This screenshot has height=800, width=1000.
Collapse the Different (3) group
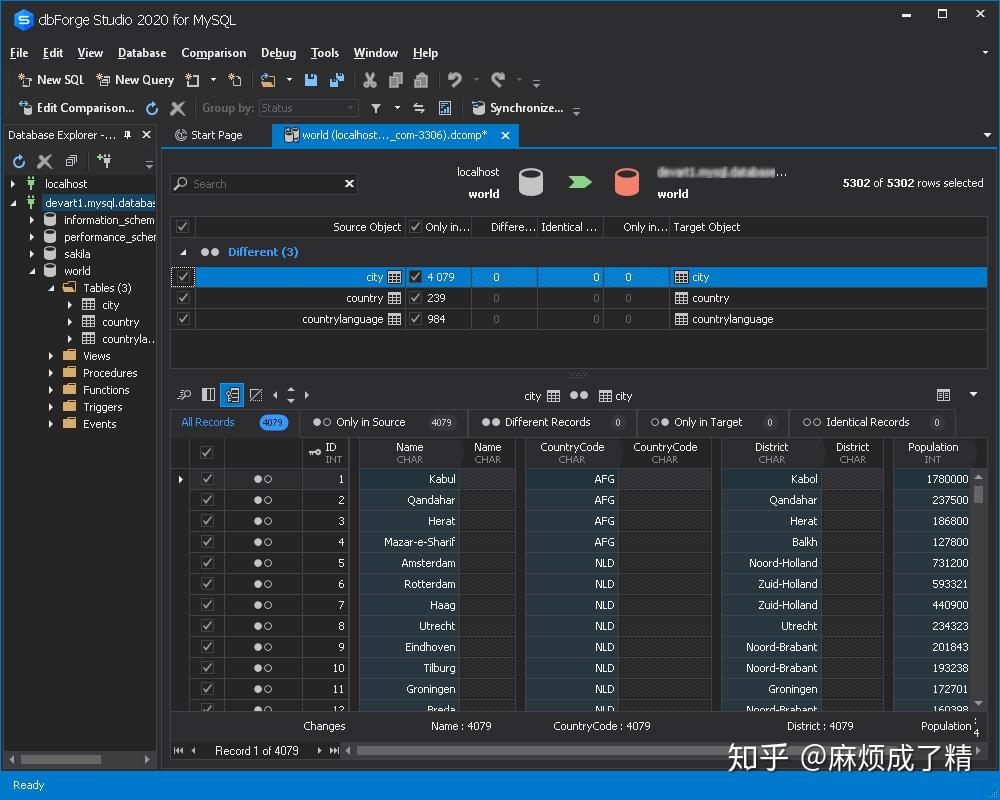tap(180, 251)
